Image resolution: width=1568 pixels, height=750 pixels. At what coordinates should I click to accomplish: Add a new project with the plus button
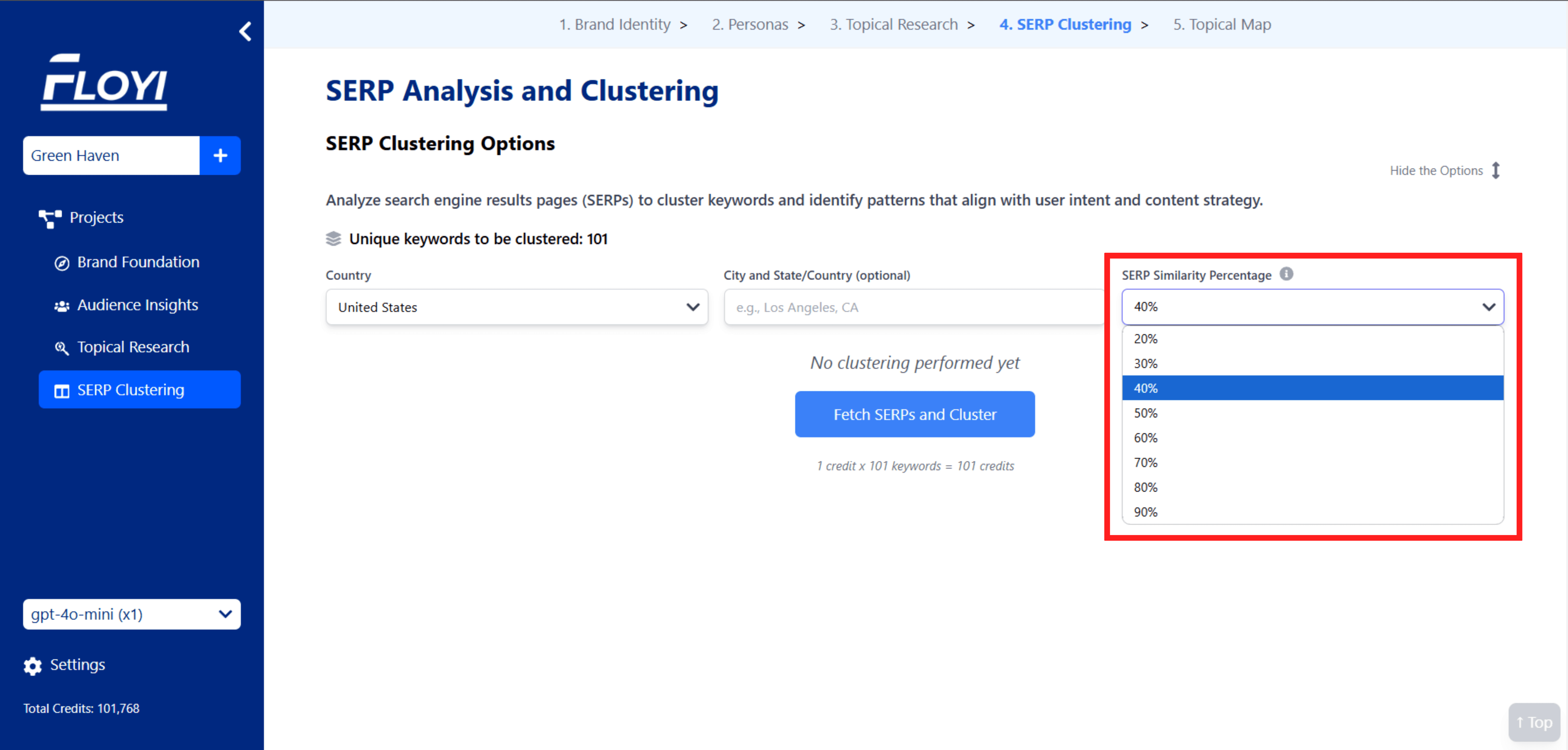[220, 155]
